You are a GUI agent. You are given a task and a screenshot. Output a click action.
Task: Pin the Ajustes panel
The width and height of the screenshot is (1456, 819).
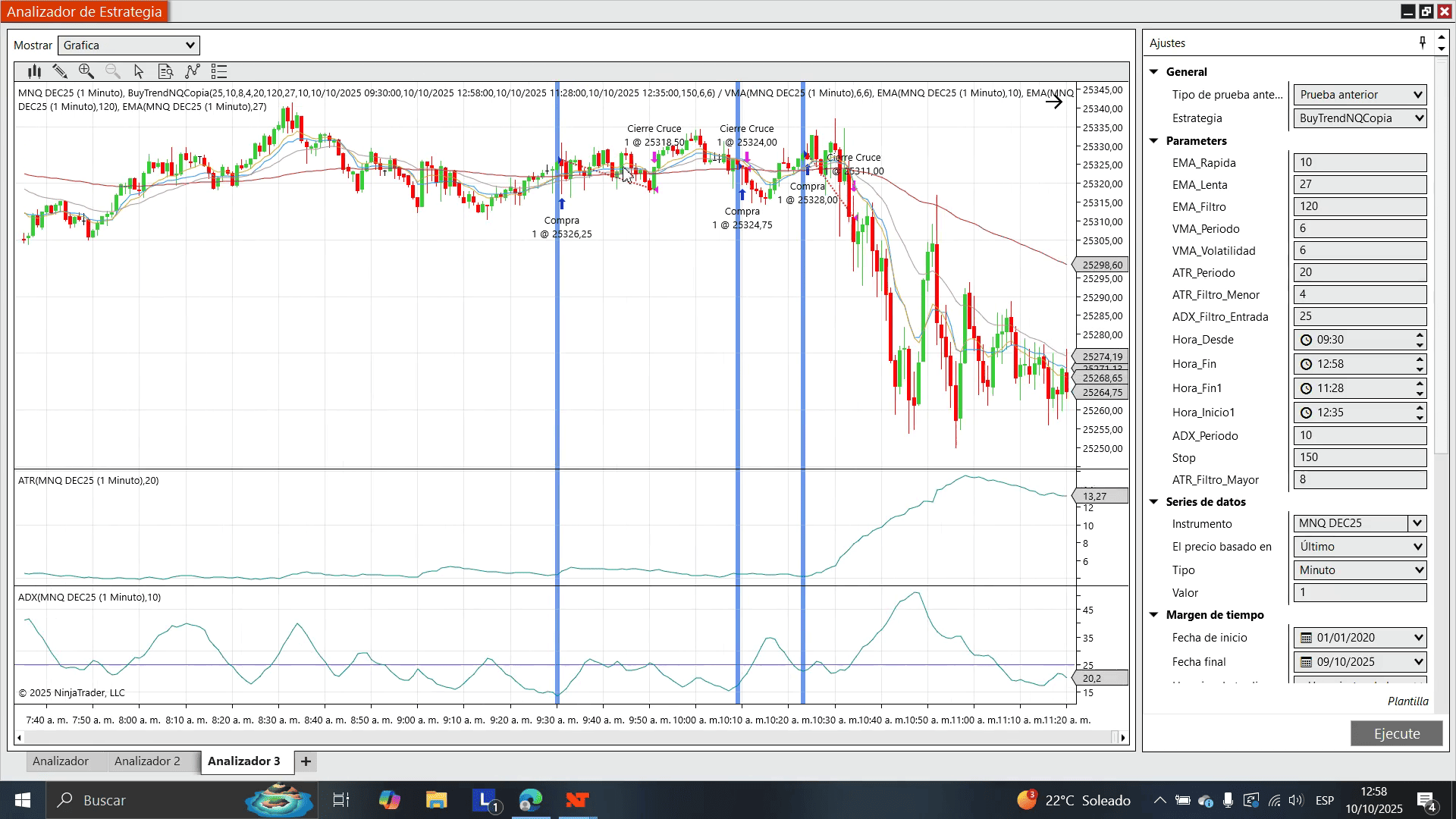pos(1423,42)
